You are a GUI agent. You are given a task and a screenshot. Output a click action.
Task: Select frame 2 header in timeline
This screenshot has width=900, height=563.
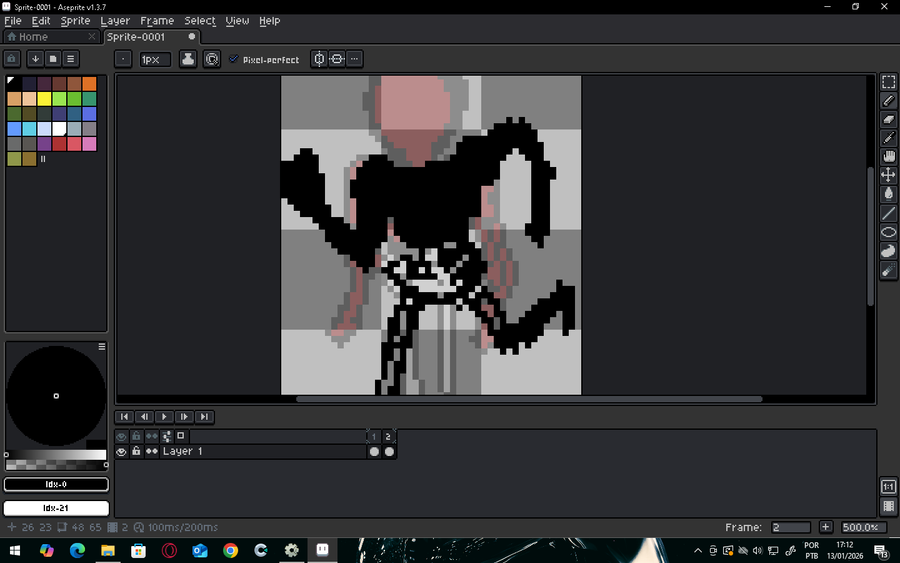(389, 437)
